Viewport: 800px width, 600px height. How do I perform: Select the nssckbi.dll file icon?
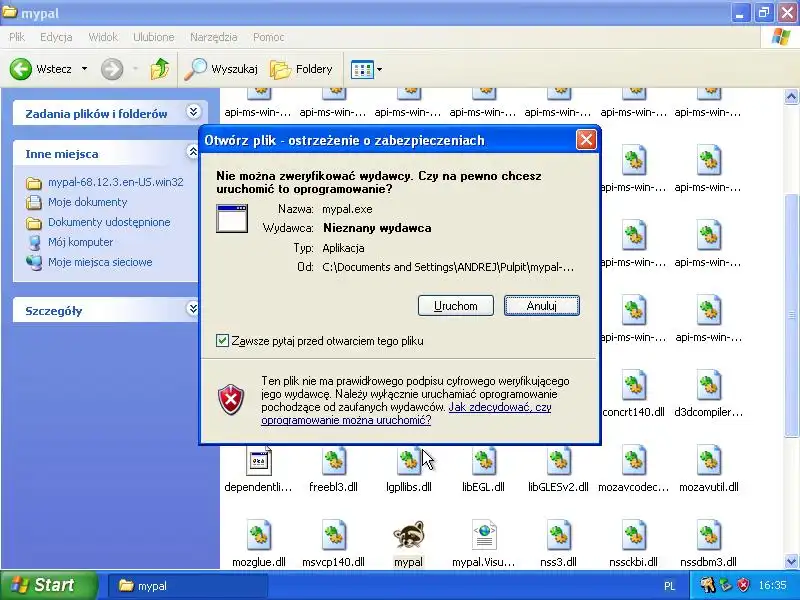click(x=633, y=535)
